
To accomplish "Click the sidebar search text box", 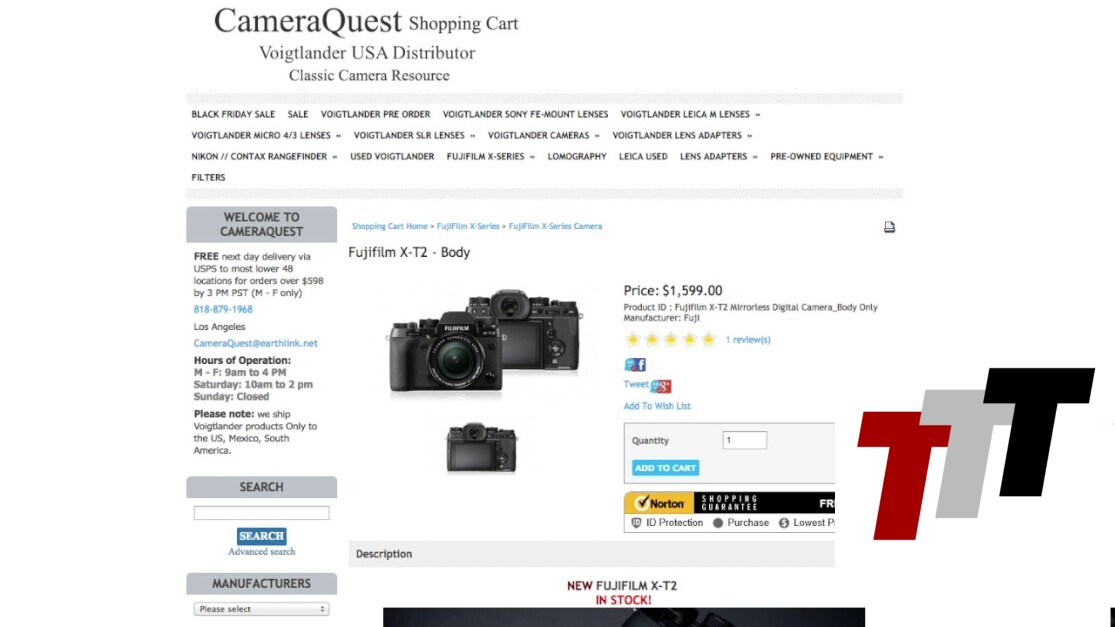I will tap(262, 513).
